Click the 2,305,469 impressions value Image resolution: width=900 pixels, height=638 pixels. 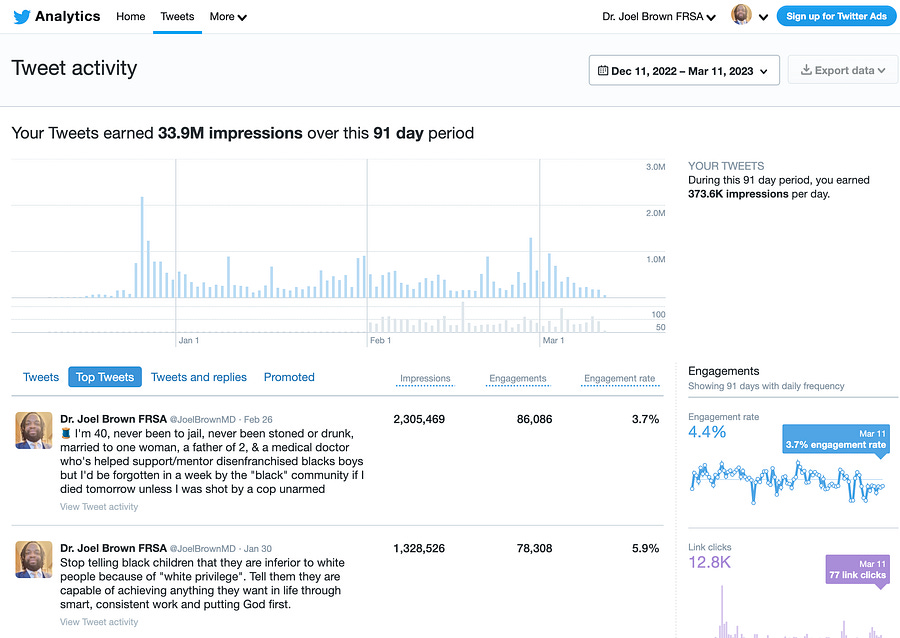pos(419,419)
